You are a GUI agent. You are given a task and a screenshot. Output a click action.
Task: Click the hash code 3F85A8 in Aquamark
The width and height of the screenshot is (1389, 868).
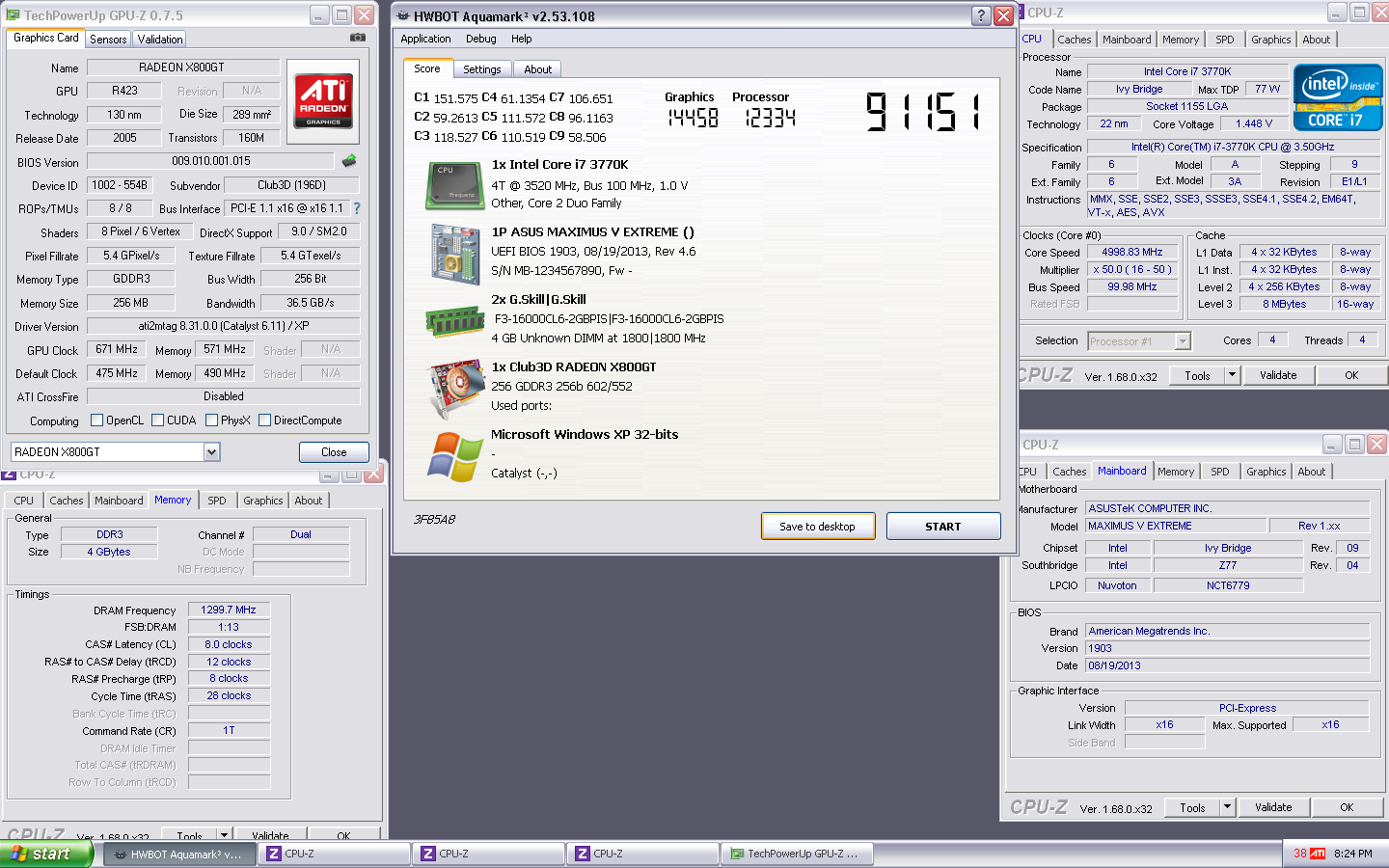pyautogui.click(x=434, y=519)
